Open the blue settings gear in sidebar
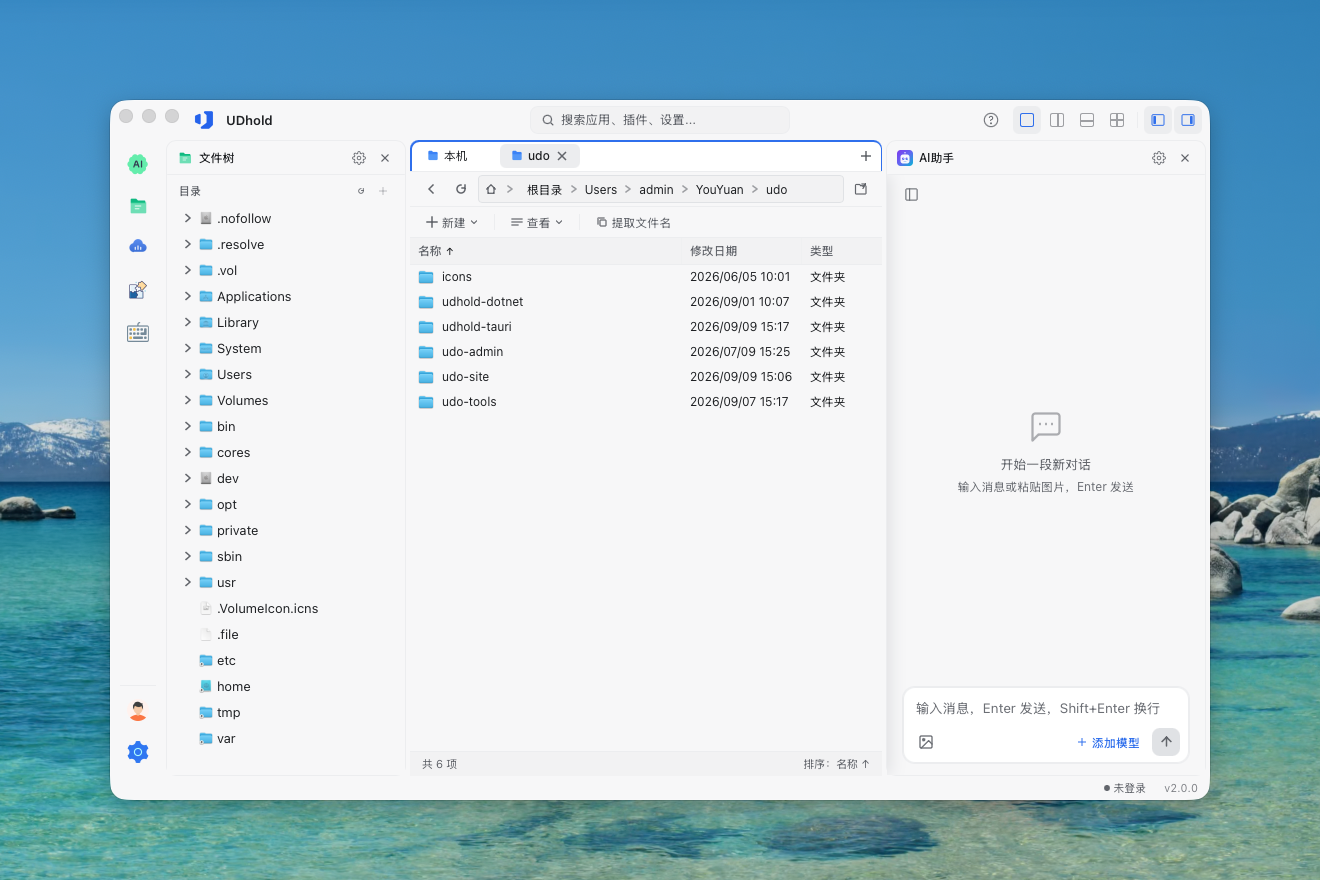Image resolution: width=1320 pixels, height=880 pixels. 138,752
